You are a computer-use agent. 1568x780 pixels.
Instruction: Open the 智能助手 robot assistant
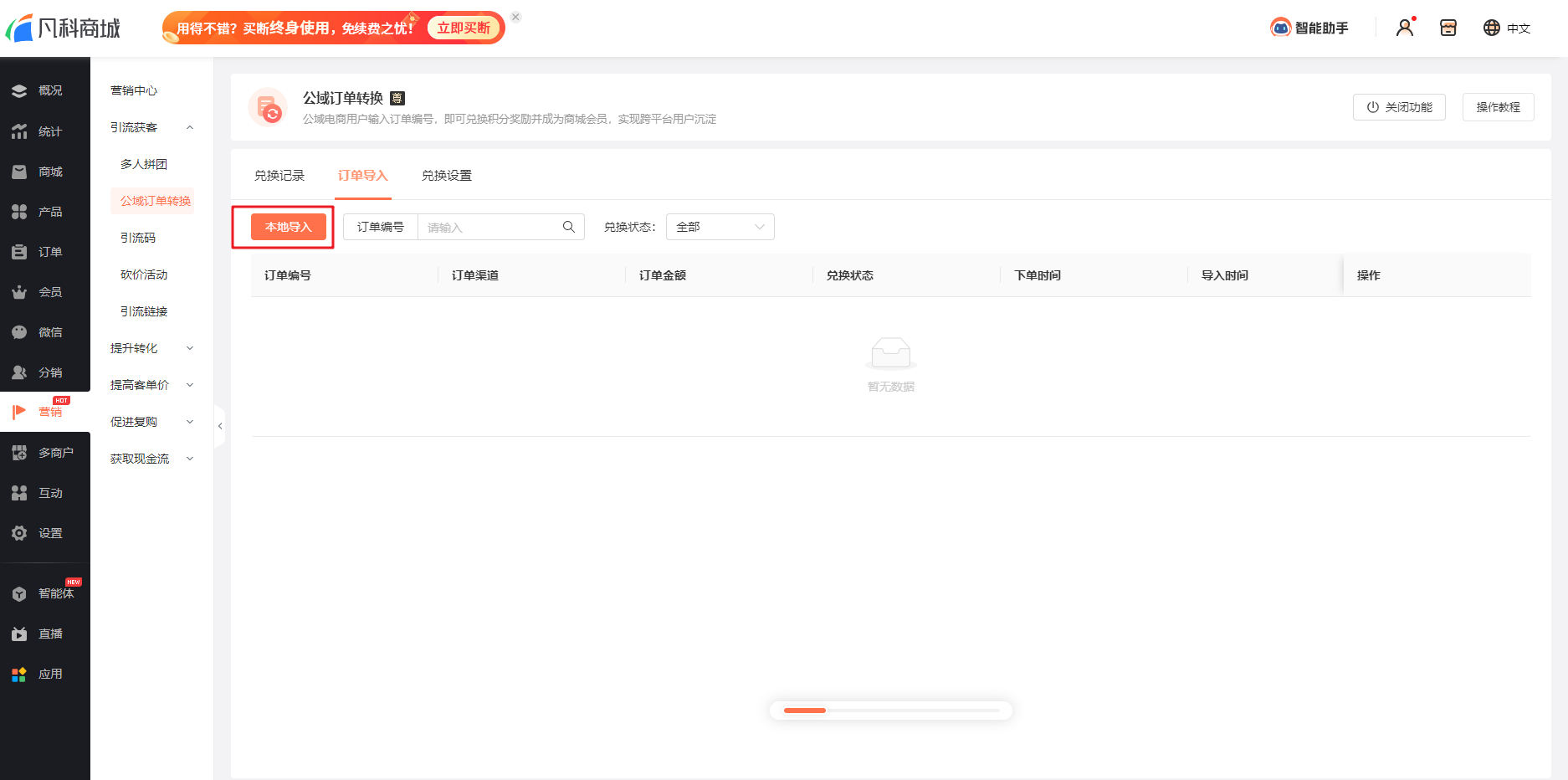(x=1309, y=28)
